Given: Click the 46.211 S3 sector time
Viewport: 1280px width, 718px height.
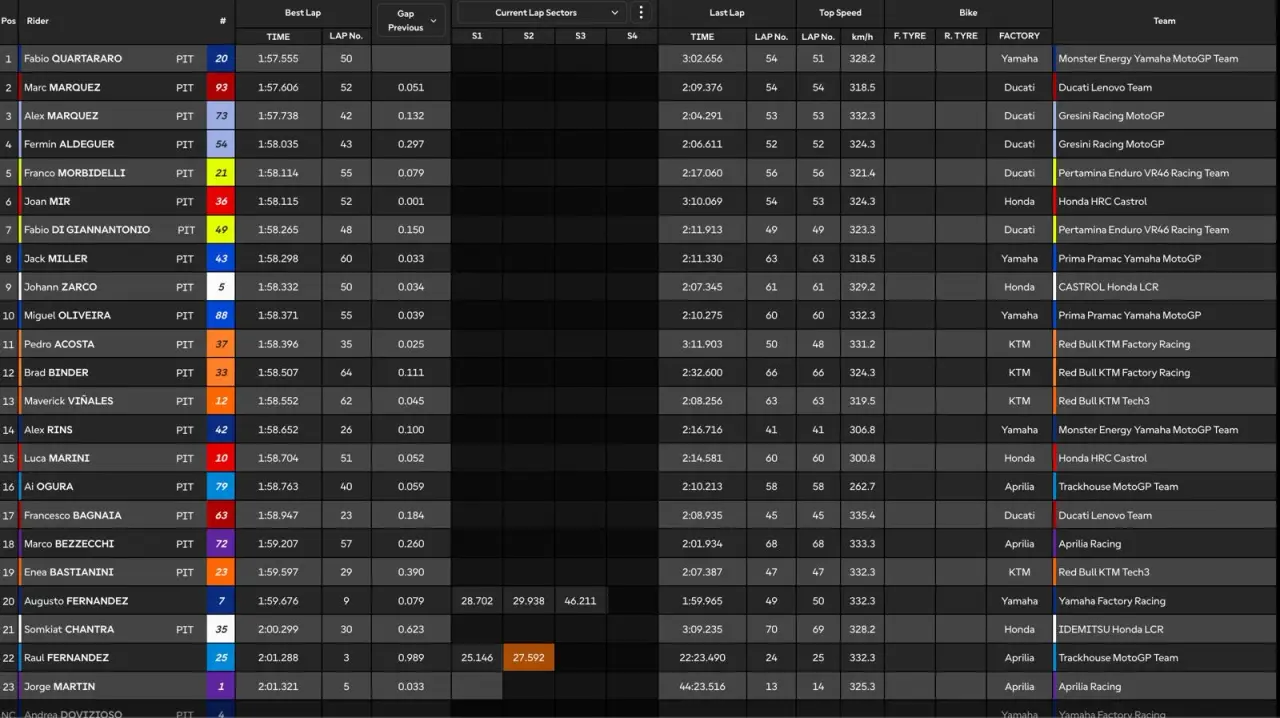Looking at the screenshot, I should 580,601.
